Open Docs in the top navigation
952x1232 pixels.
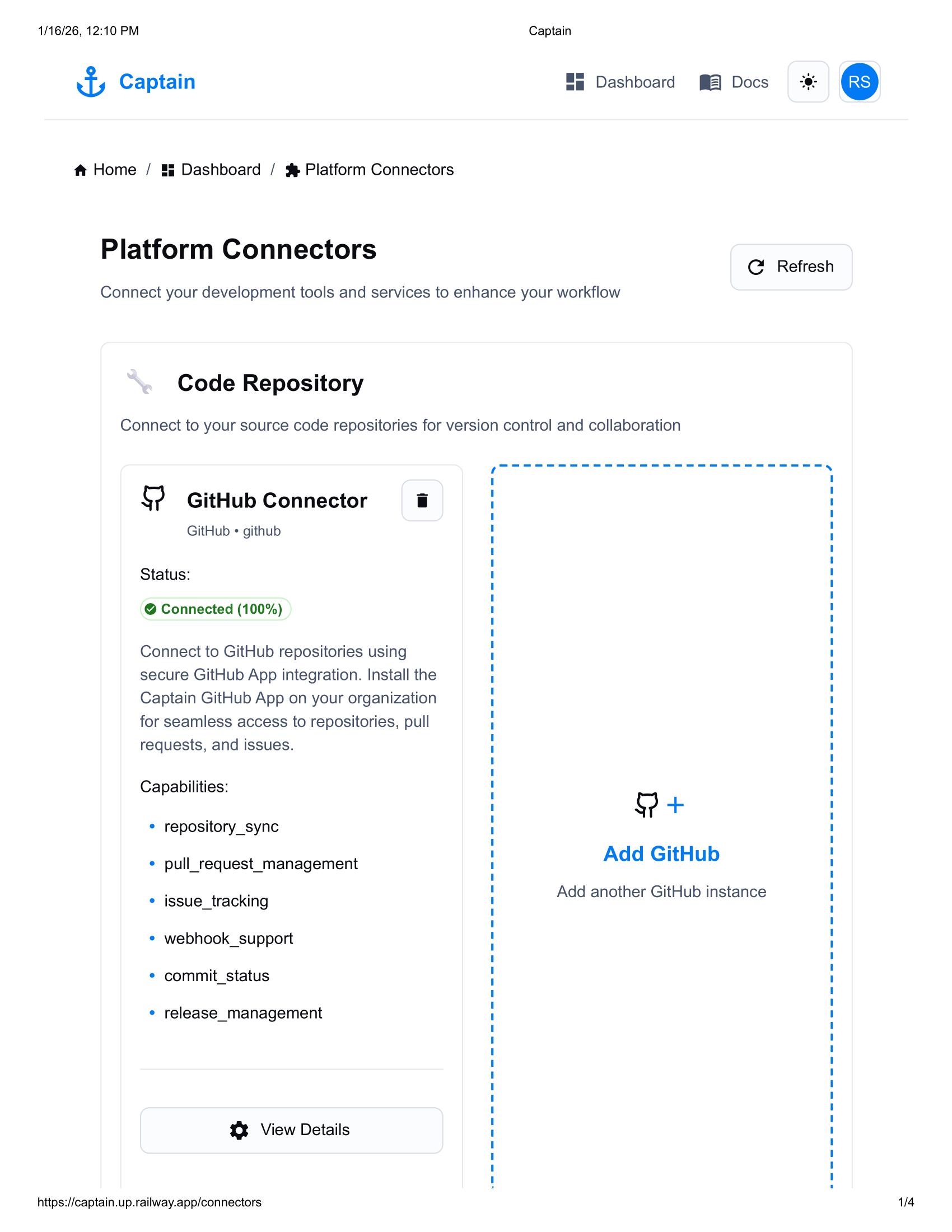click(x=749, y=82)
